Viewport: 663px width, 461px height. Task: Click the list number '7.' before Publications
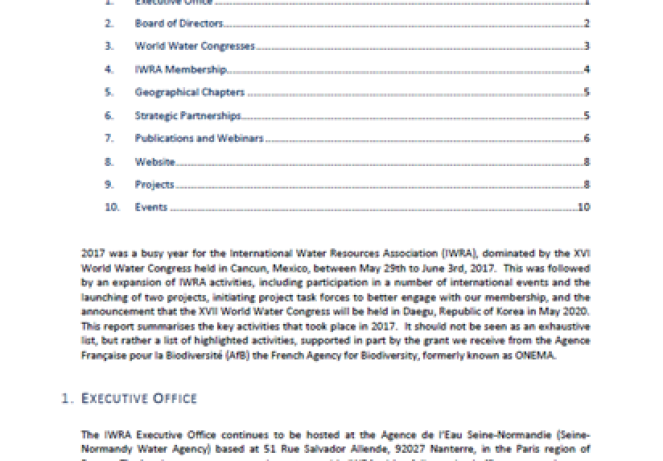tap(110, 138)
